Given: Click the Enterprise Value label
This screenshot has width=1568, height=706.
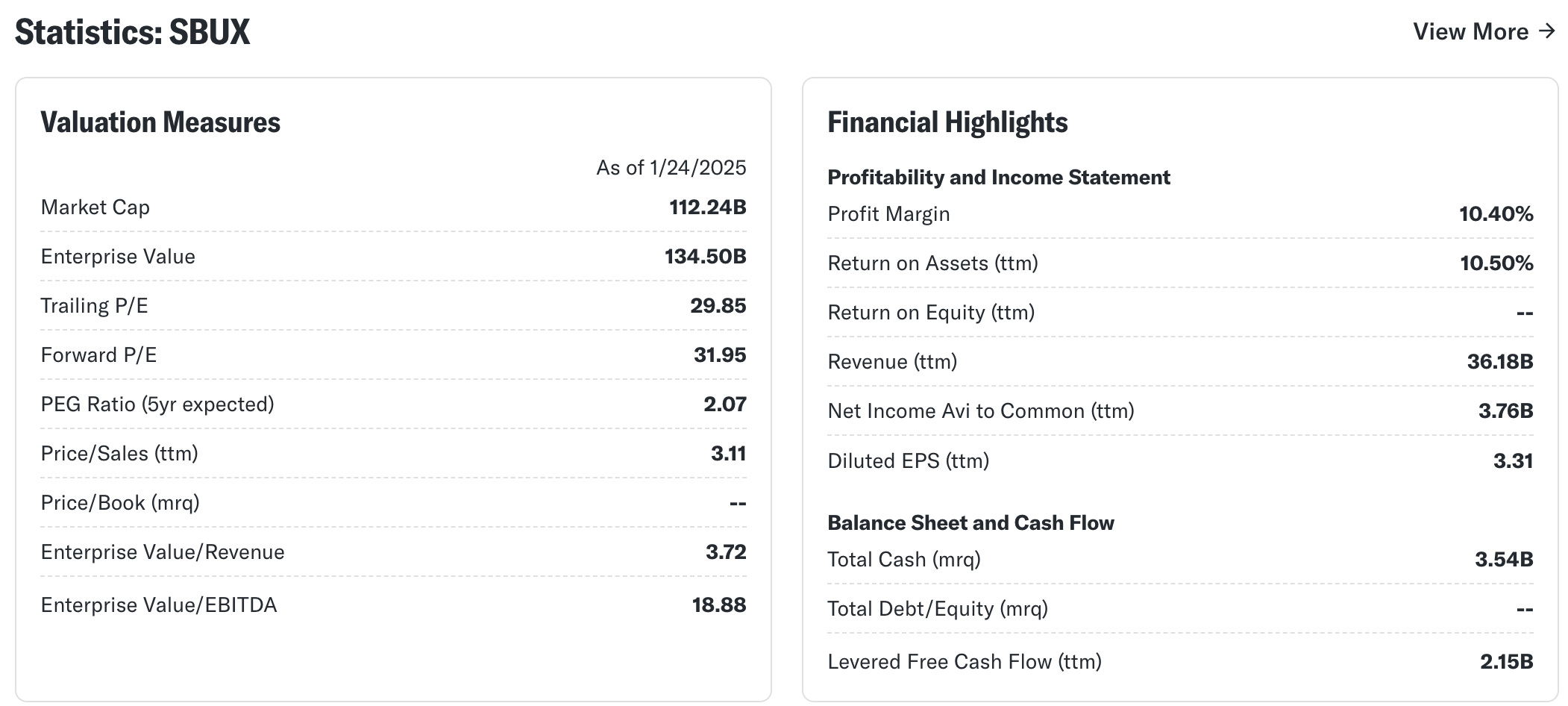Looking at the screenshot, I should coord(118,257).
